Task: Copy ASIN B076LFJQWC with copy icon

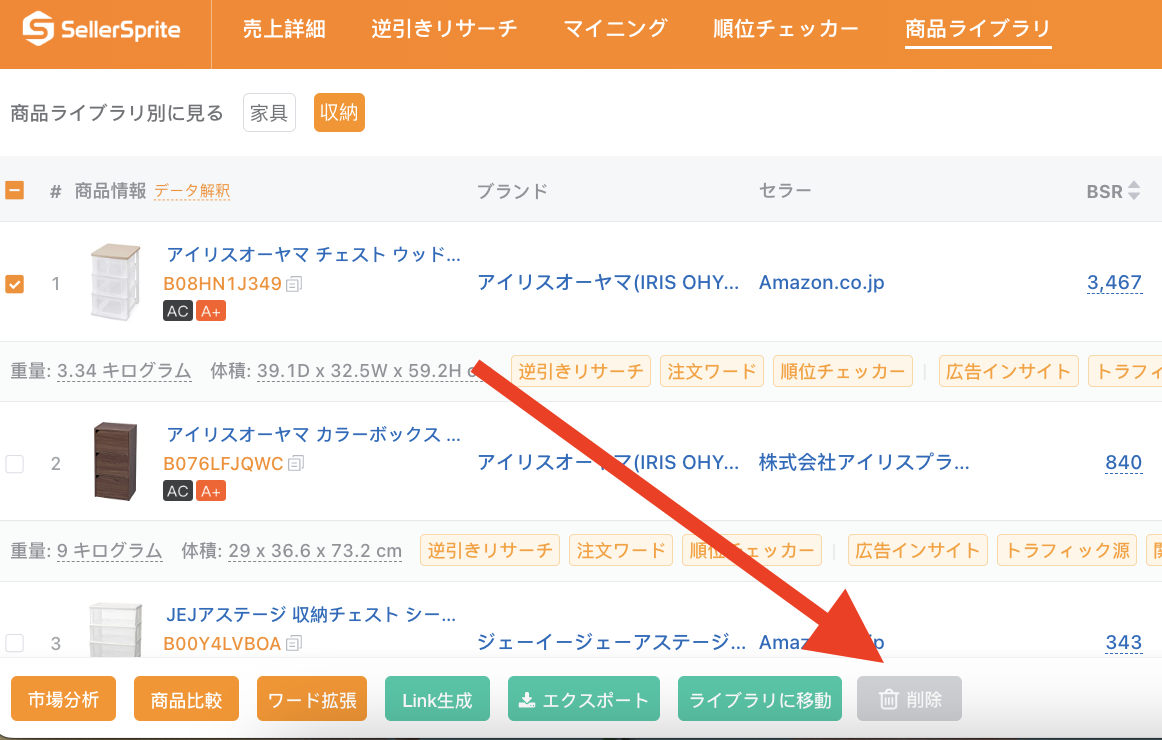Action: pyautogui.click(x=296, y=464)
